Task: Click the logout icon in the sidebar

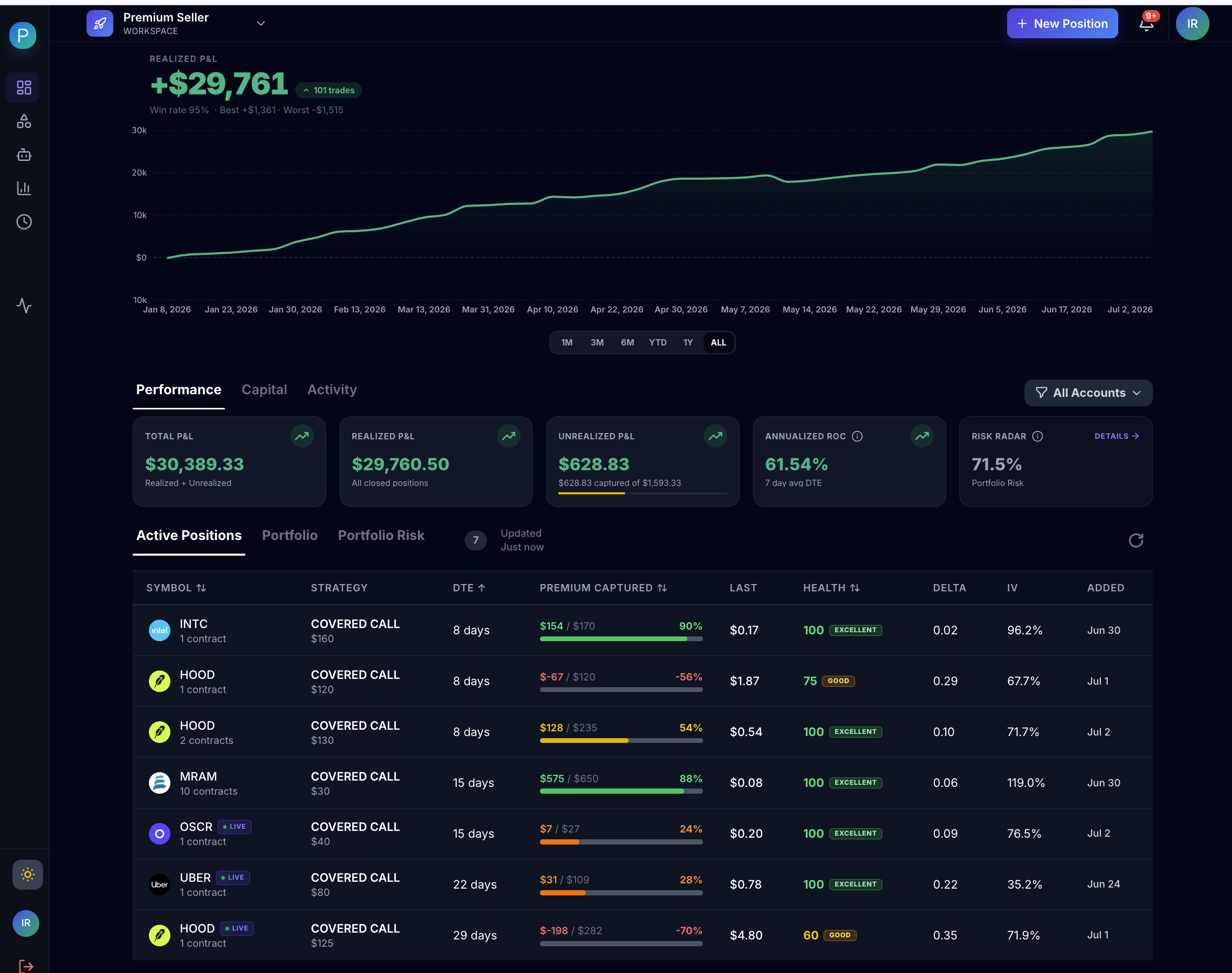Action: pyautogui.click(x=26, y=966)
